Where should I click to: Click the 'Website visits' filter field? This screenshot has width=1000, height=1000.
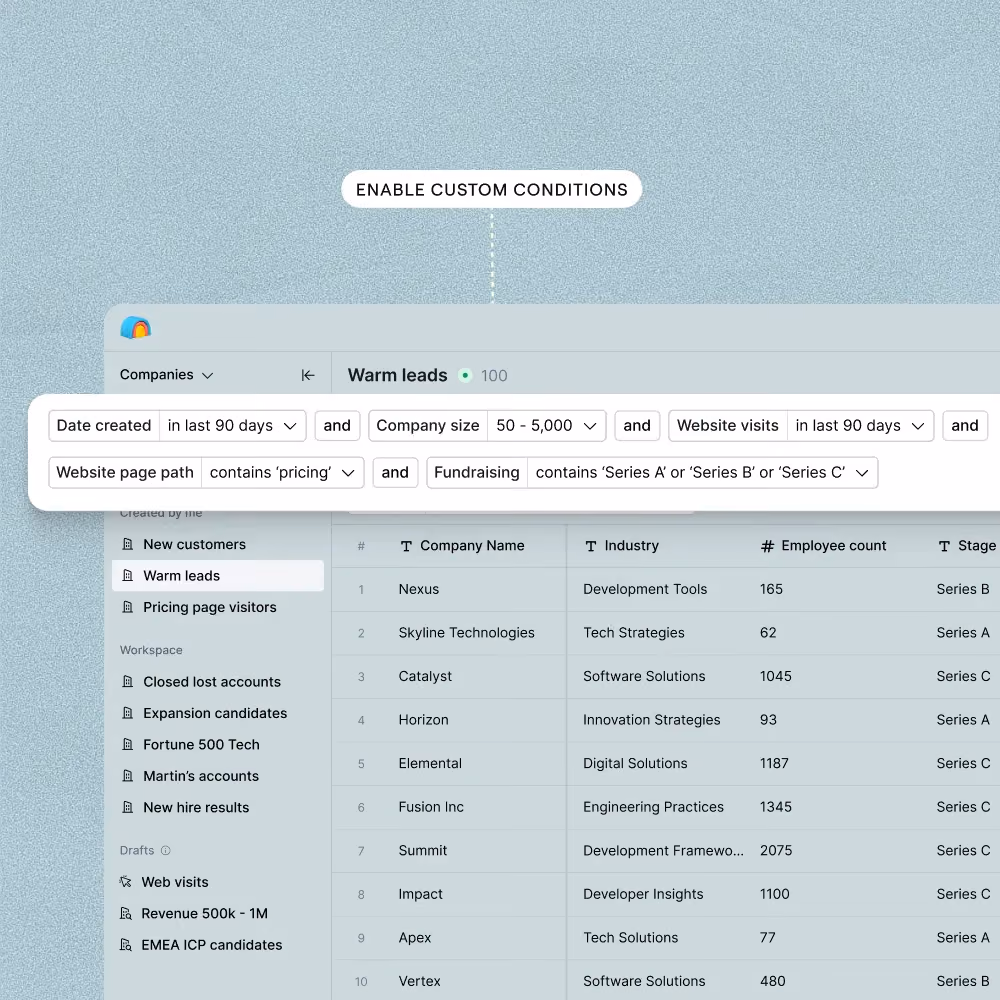pyautogui.click(x=728, y=425)
